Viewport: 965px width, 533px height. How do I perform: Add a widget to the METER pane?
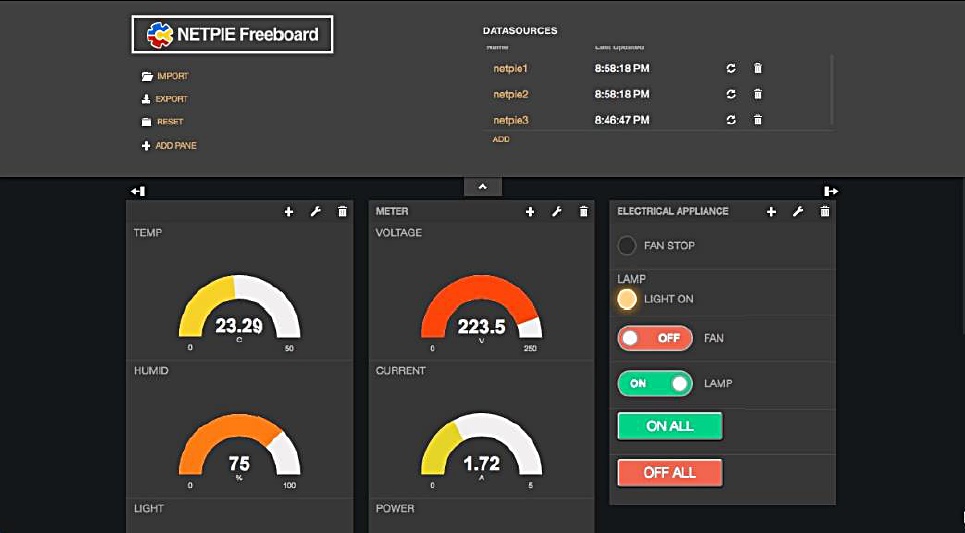point(530,212)
